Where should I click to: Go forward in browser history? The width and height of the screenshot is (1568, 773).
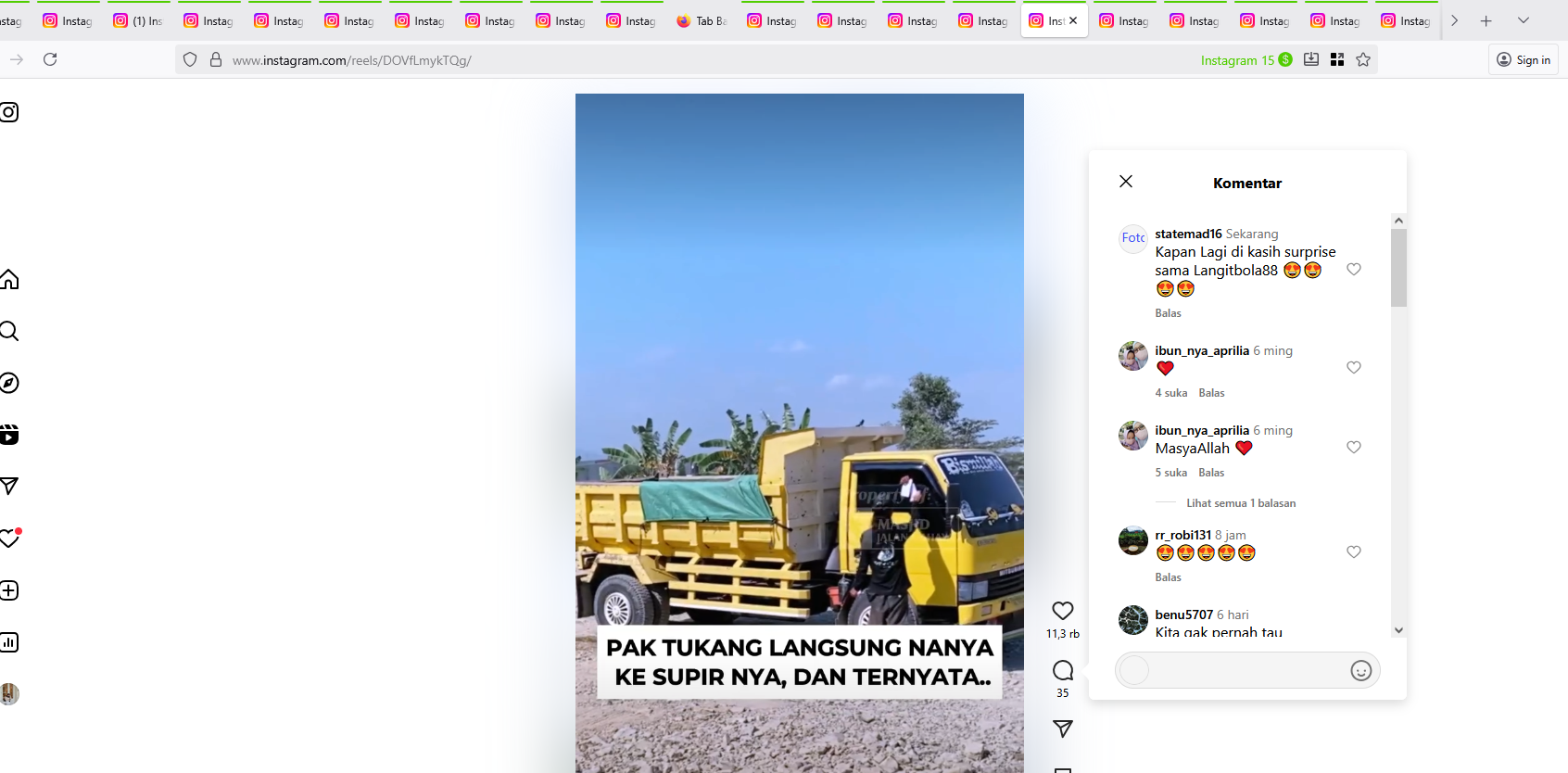[x=16, y=59]
